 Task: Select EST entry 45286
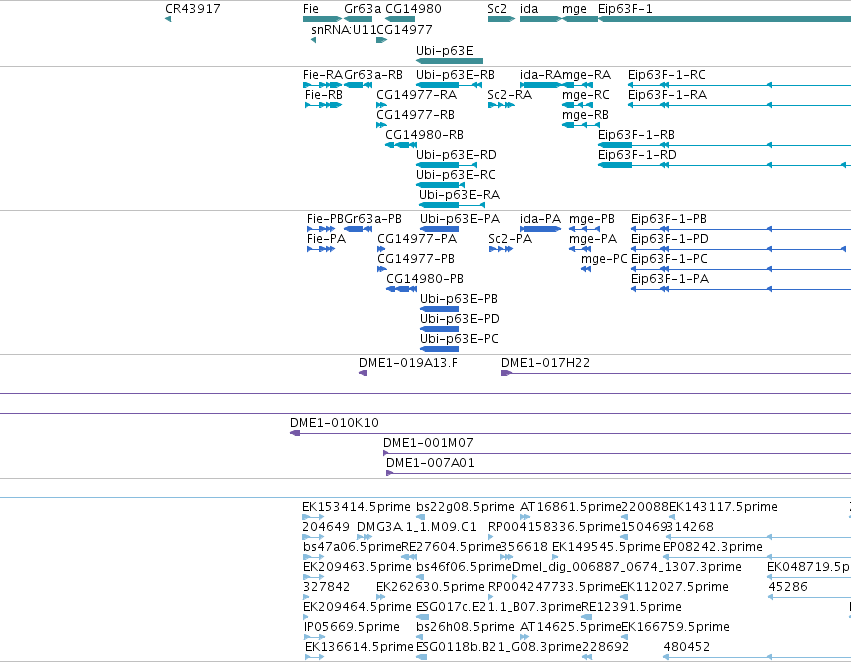pos(788,587)
